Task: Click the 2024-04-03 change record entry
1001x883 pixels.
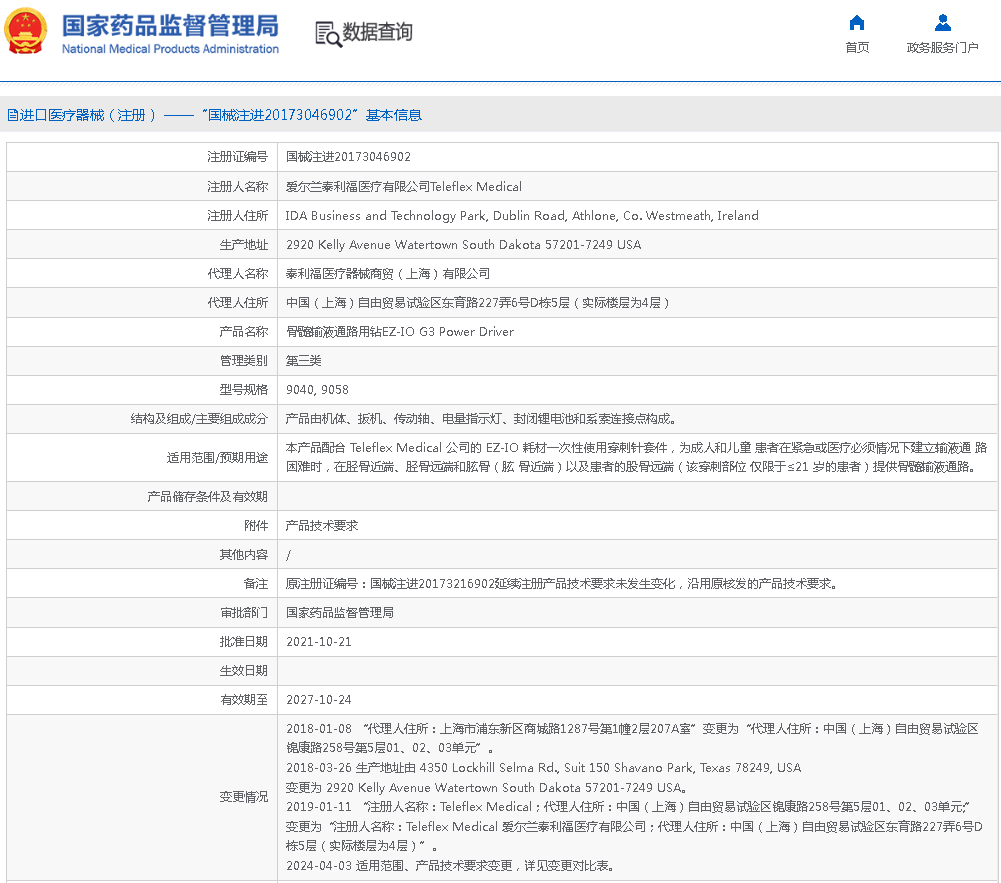Action: point(450,865)
